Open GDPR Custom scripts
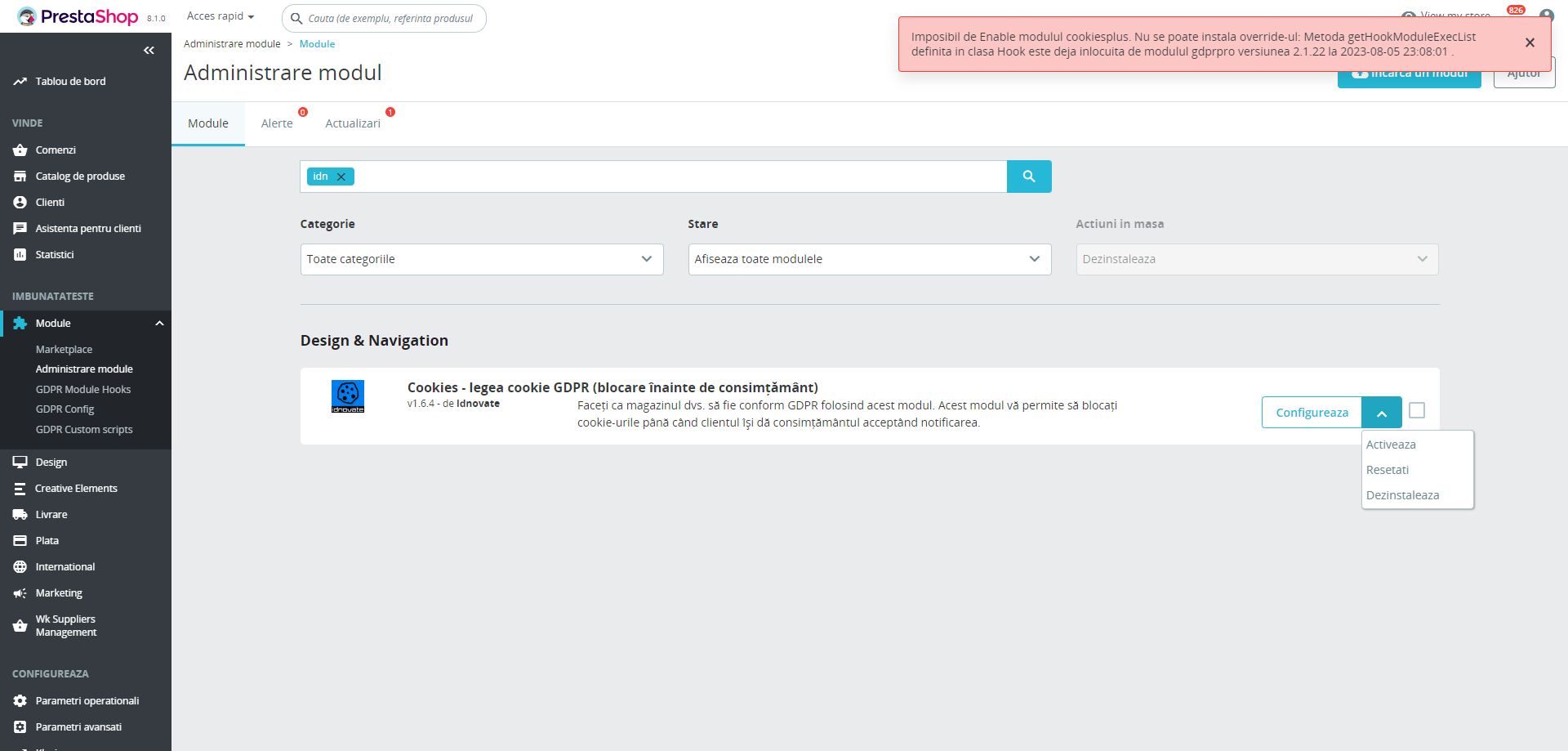1568x751 pixels. 84,429
